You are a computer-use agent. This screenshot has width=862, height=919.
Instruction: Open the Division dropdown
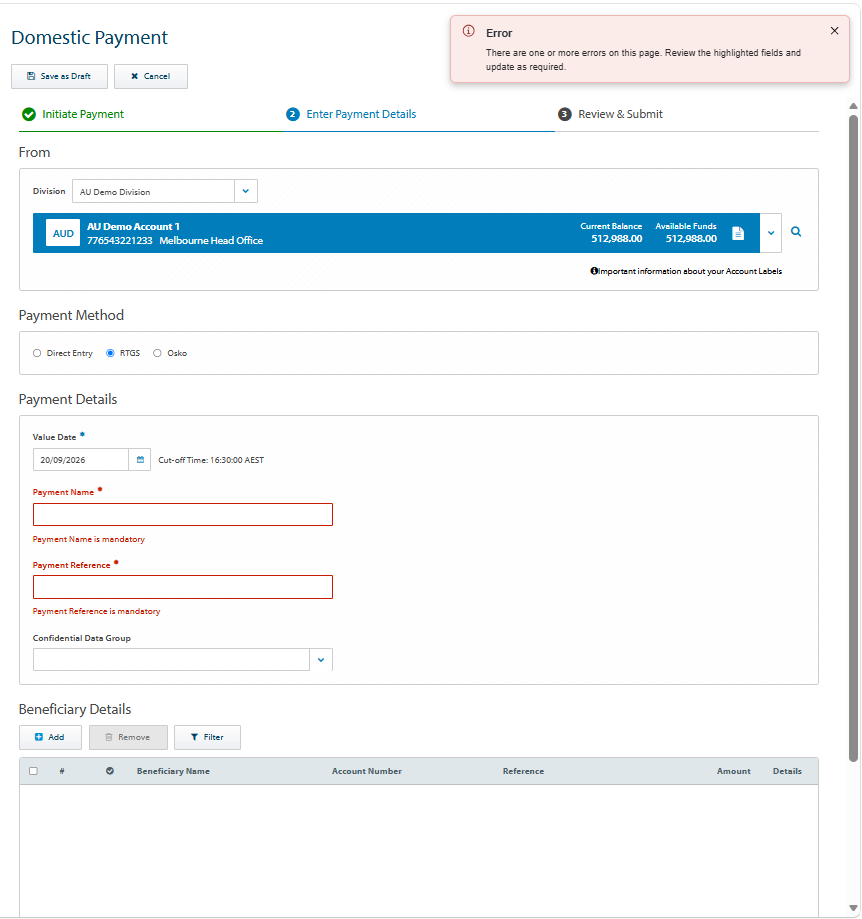246,191
